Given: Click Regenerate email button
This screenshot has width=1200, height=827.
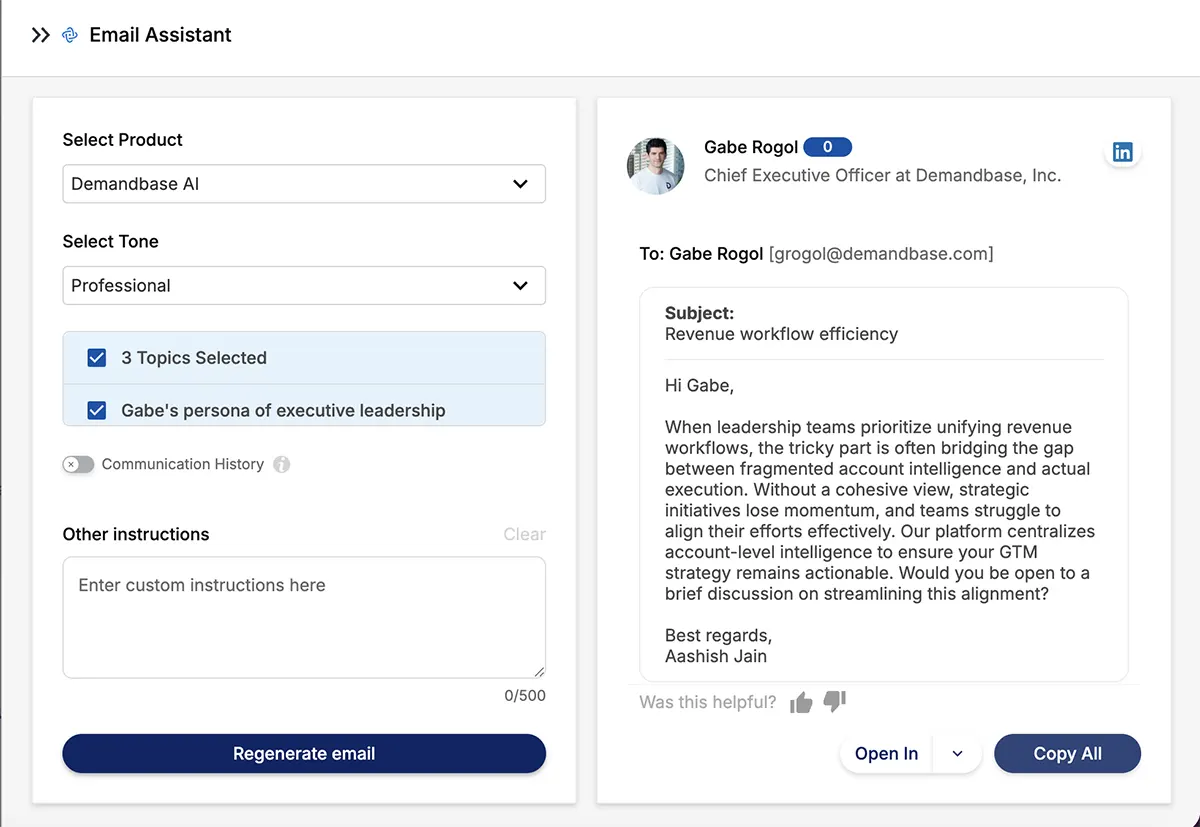Looking at the screenshot, I should (304, 754).
